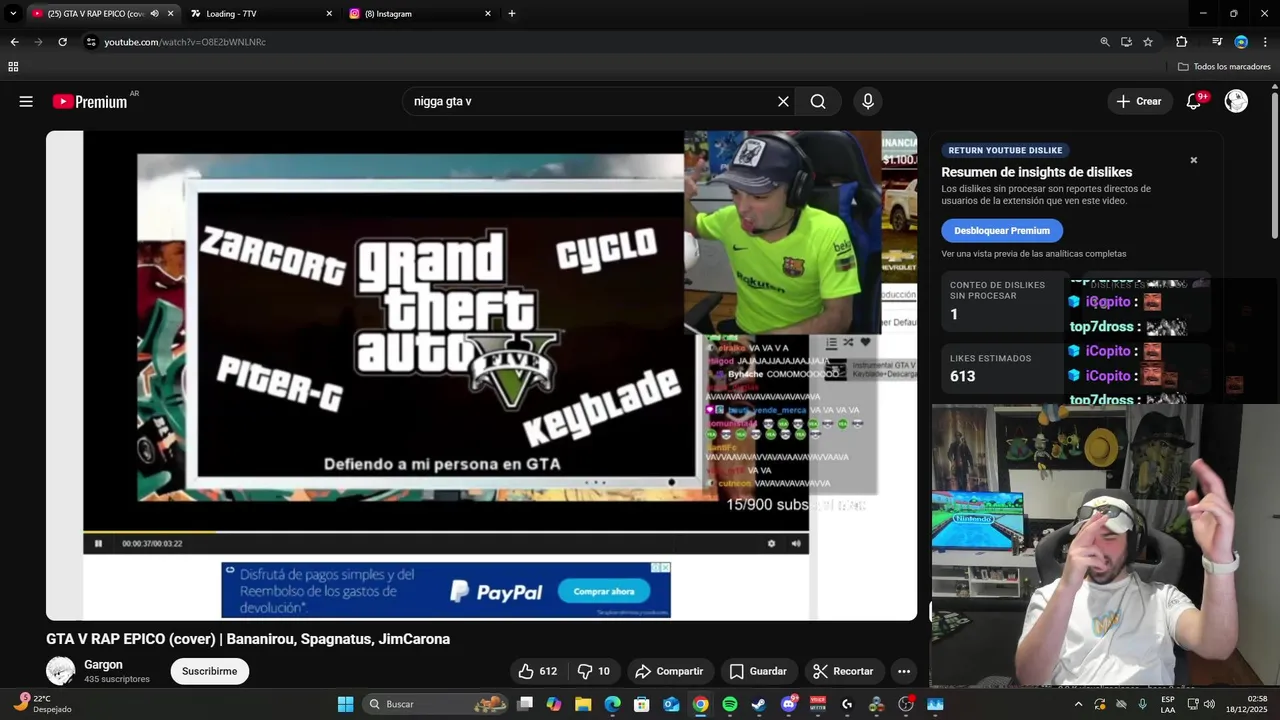This screenshot has height=720, width=1280.
Task: Open the Gargon channel avatar
Action: tap(60, 671)
